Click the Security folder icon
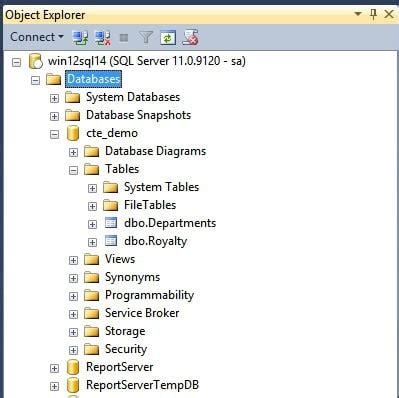399x398 pixels. [92, 349]
